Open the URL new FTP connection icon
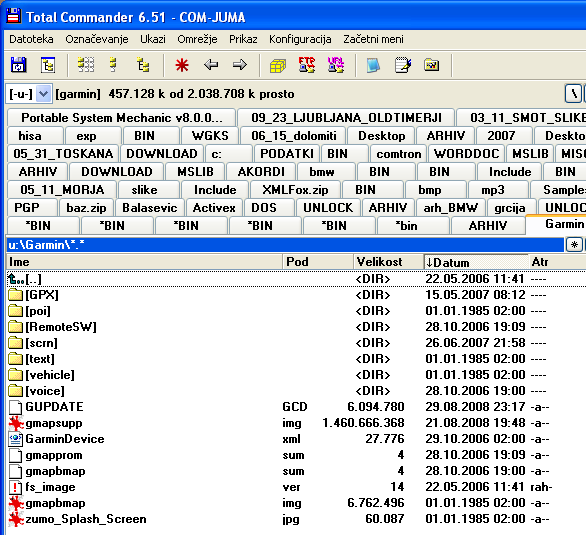 pos(336,65)
